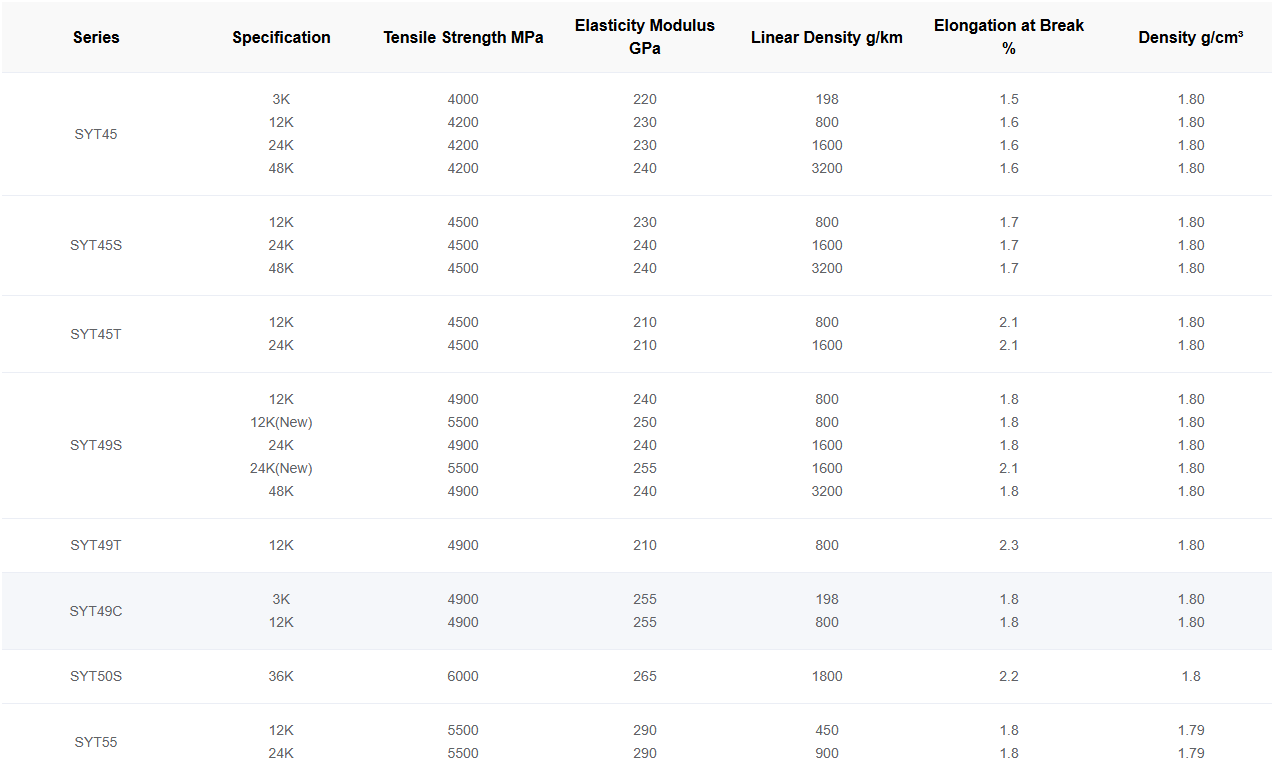Click the Elongation at Break % header

(x=1008, y=37)
